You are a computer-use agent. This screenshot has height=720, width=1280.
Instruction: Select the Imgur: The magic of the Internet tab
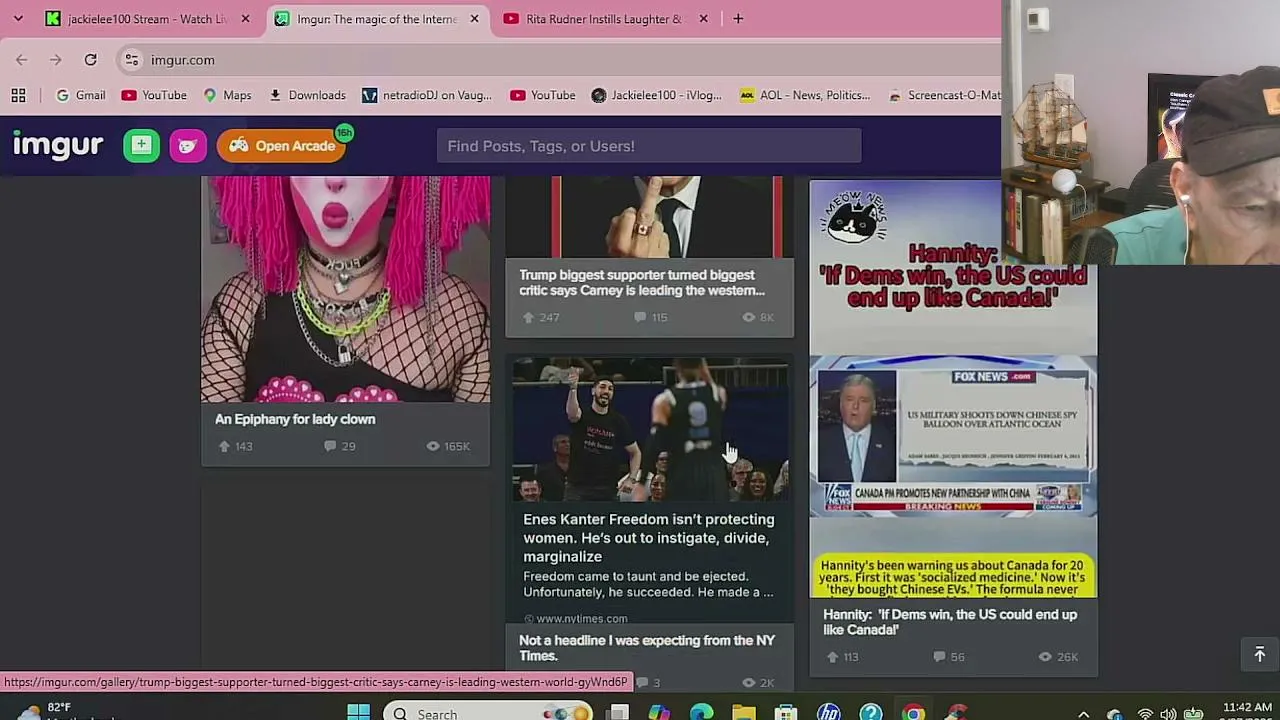[378, 19]
